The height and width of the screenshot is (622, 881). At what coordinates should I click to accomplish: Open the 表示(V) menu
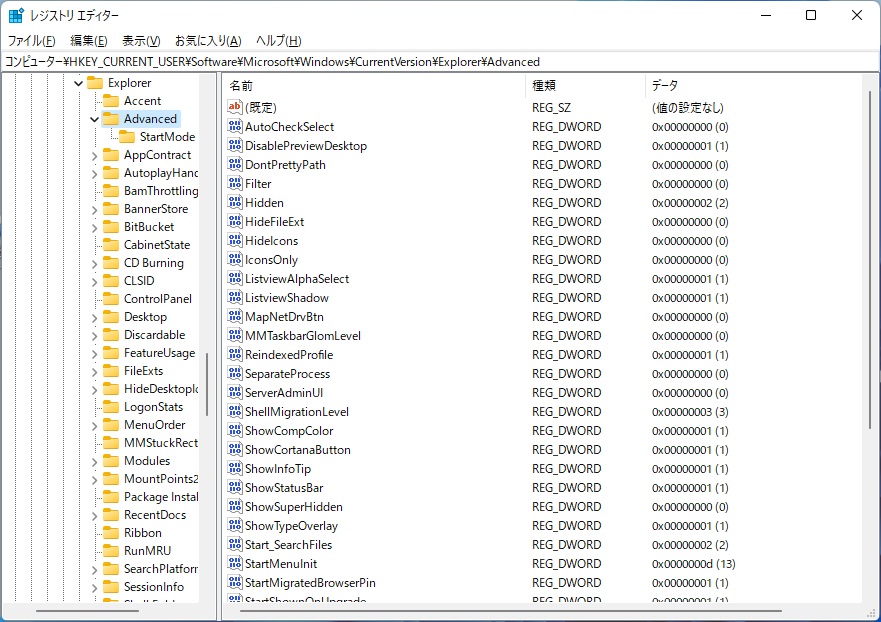click(141, 40)
